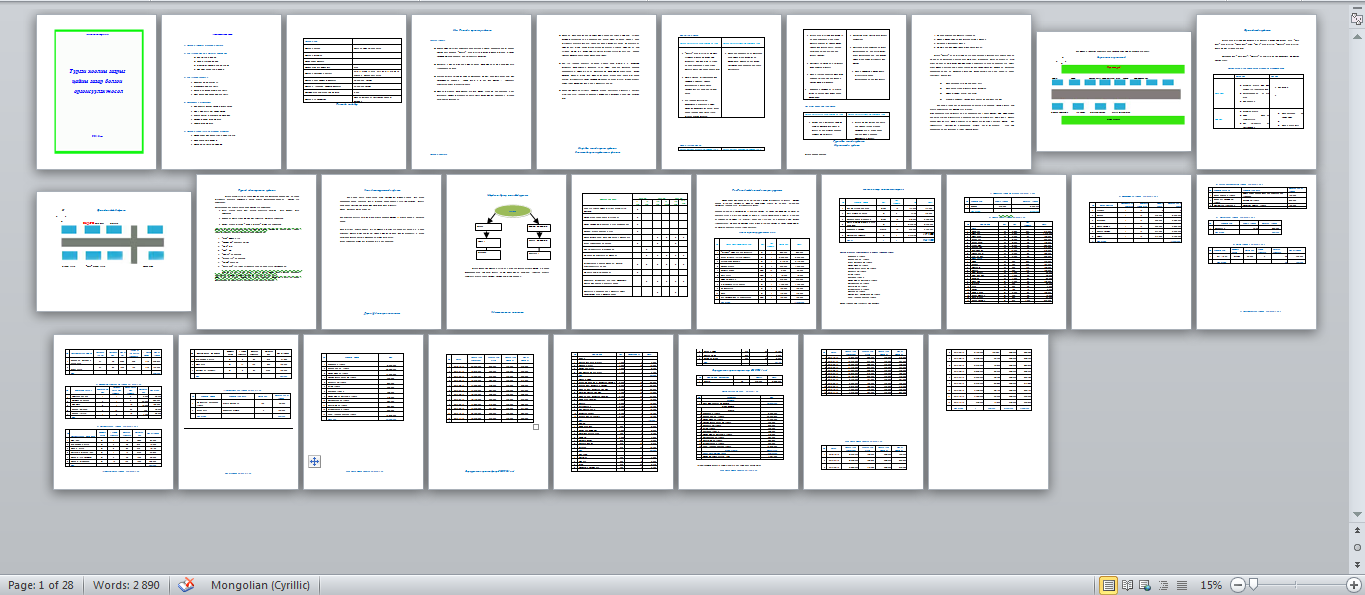Switch to Print Layout view
Viewport: 1365px width, 595px height.
[1108, 585]
